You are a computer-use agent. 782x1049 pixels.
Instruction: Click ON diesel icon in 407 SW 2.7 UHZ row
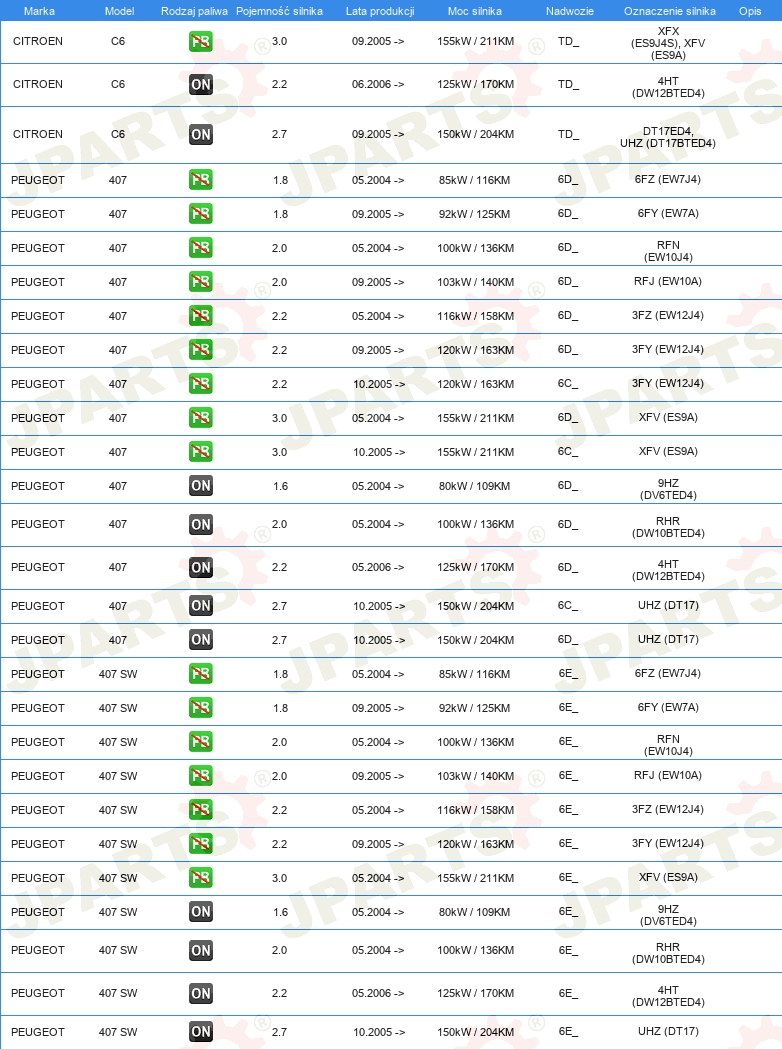coord(201,1032)
